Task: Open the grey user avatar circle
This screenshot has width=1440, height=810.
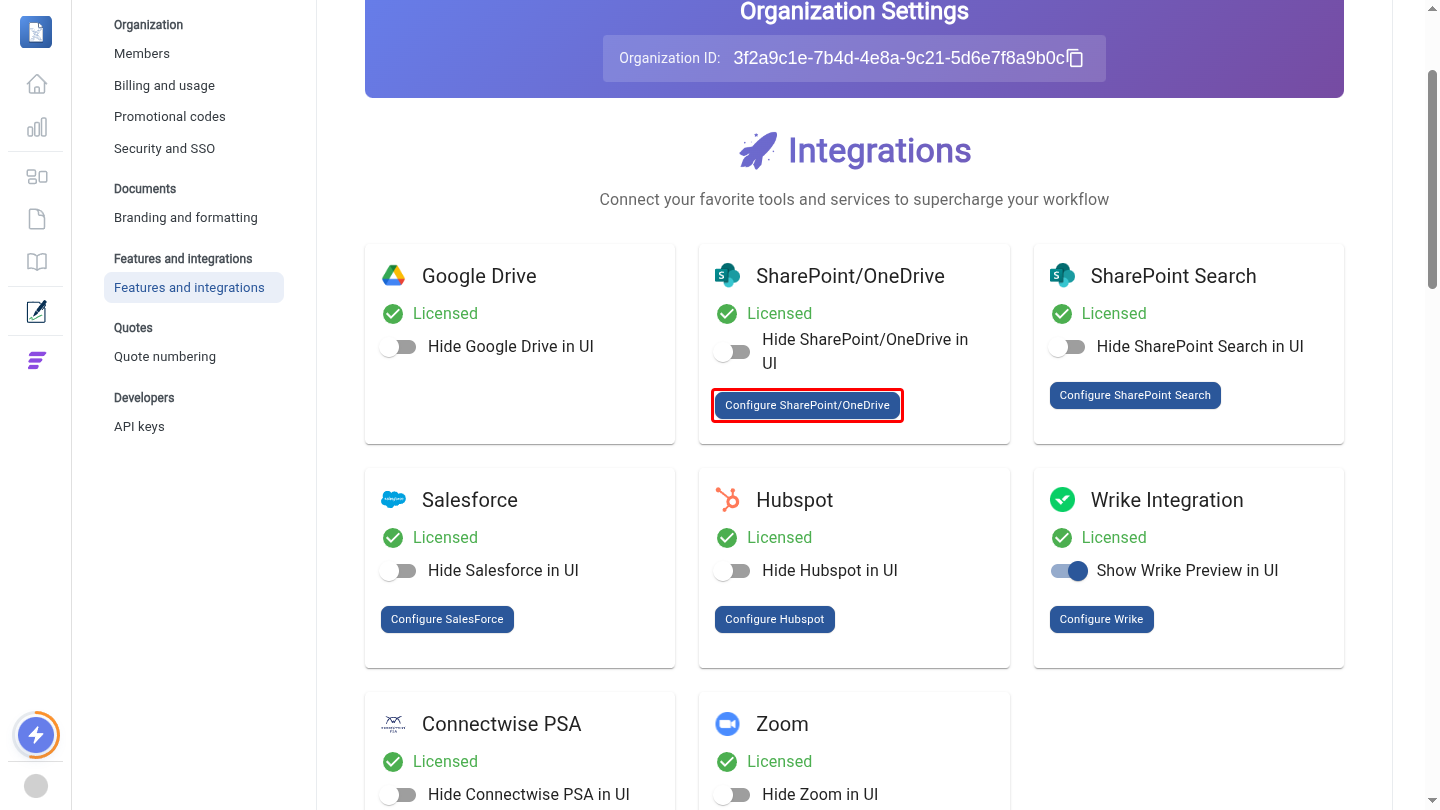Action: click(x=36, y=786)
